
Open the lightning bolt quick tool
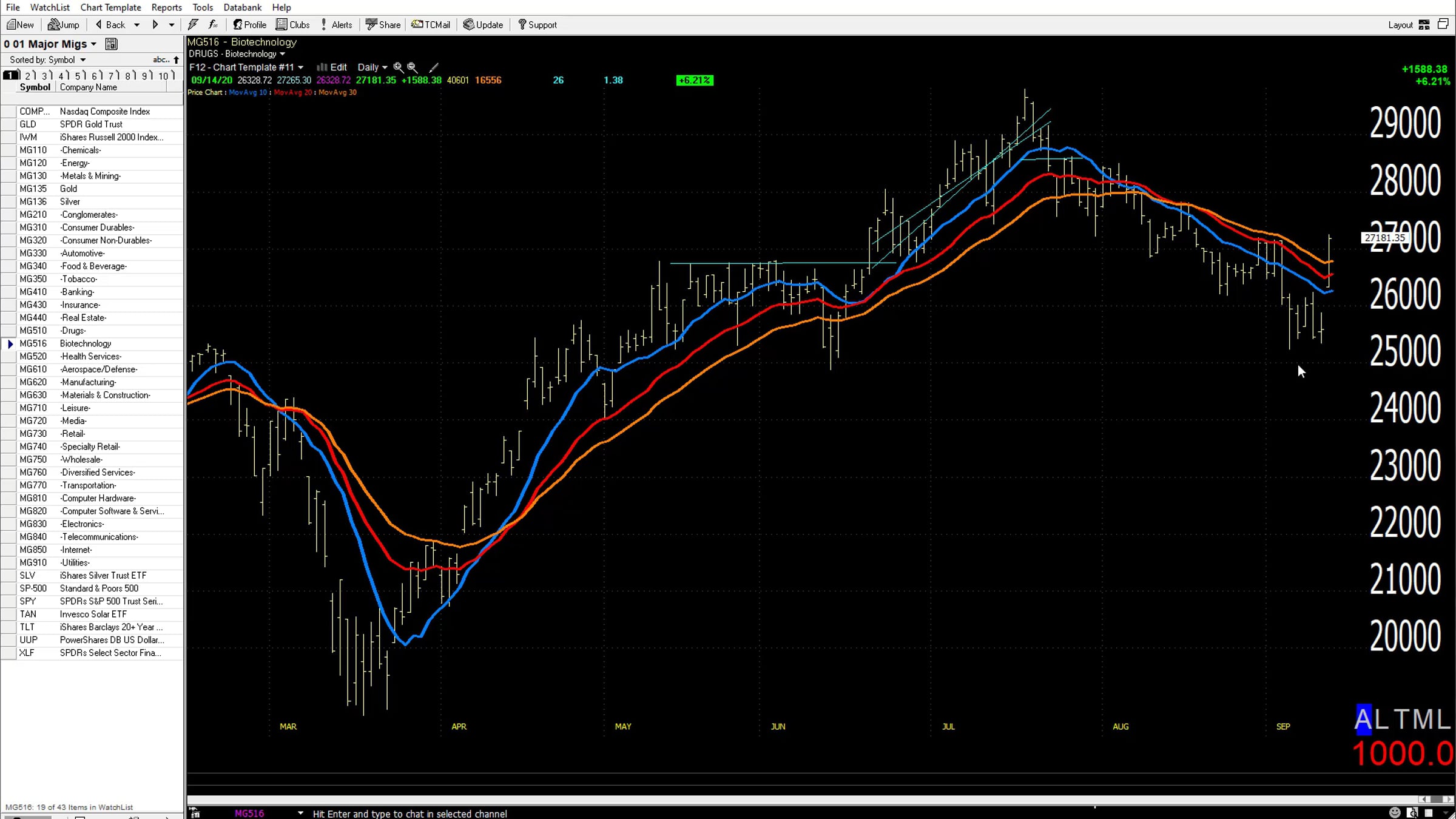coord(193,25)
